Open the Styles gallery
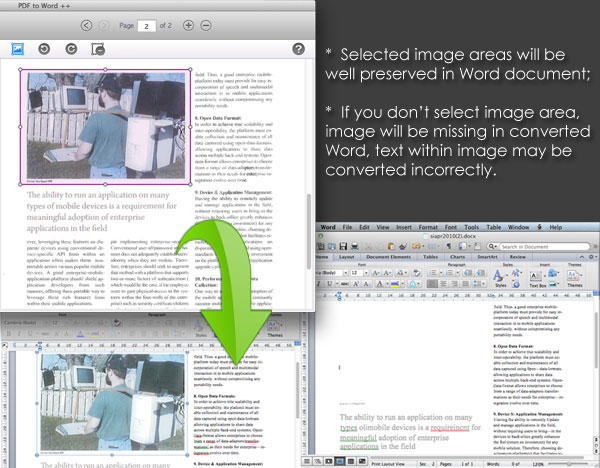This screenshot has height=468, width=600. coord(500,278)
